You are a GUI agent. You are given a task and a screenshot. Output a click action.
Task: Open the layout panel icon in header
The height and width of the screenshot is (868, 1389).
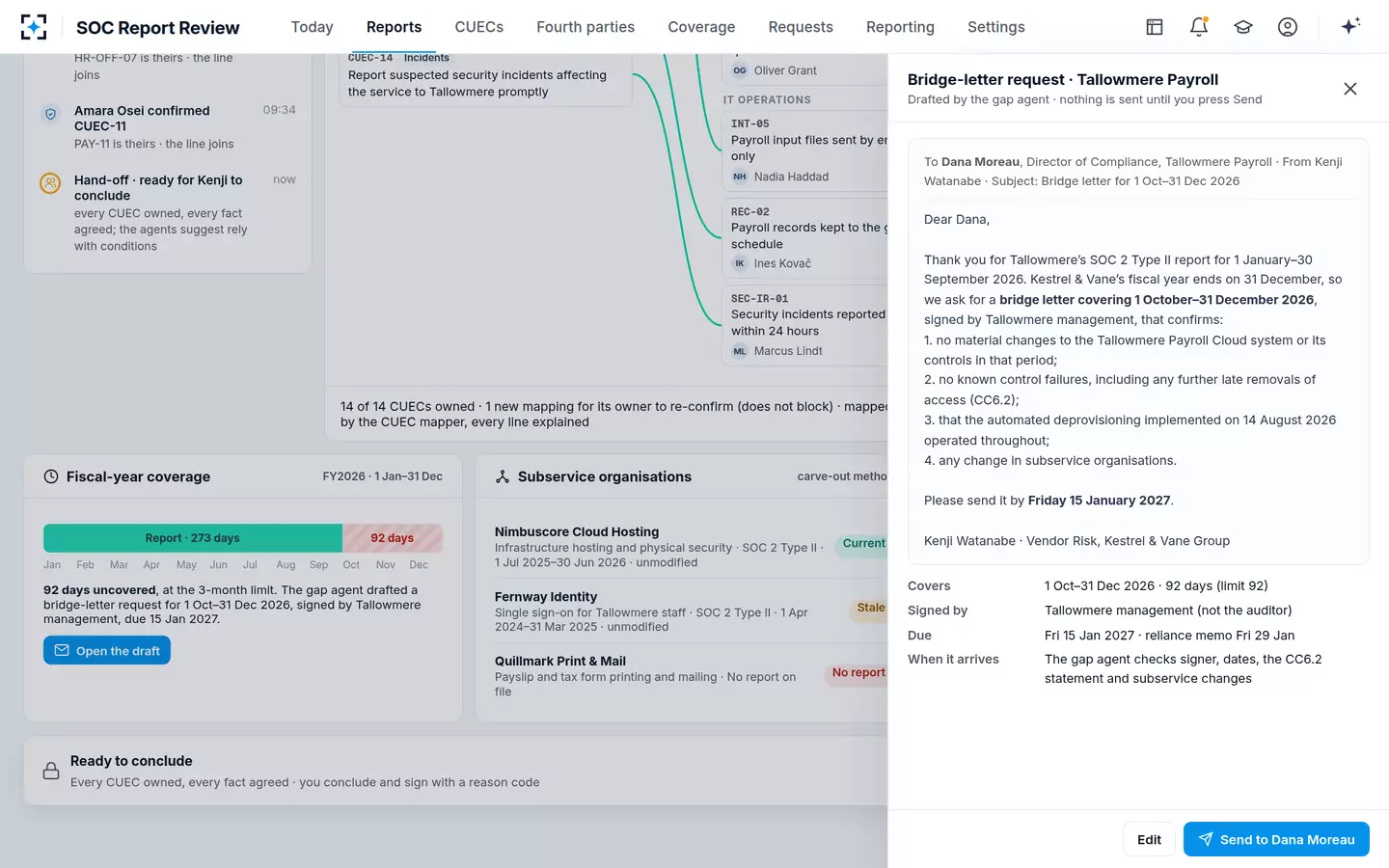[1155, 27]
